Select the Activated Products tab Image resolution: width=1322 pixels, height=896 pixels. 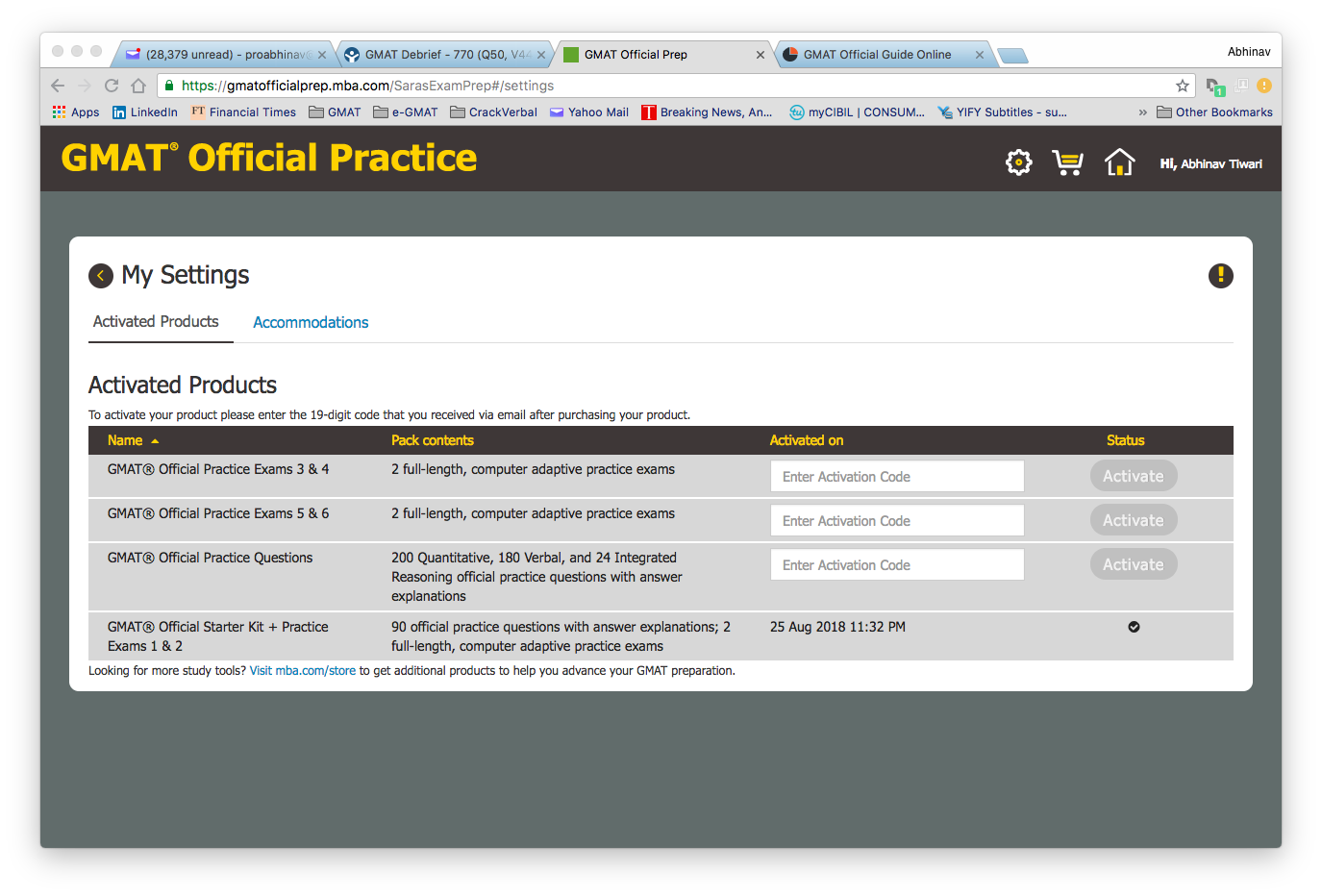156,322
